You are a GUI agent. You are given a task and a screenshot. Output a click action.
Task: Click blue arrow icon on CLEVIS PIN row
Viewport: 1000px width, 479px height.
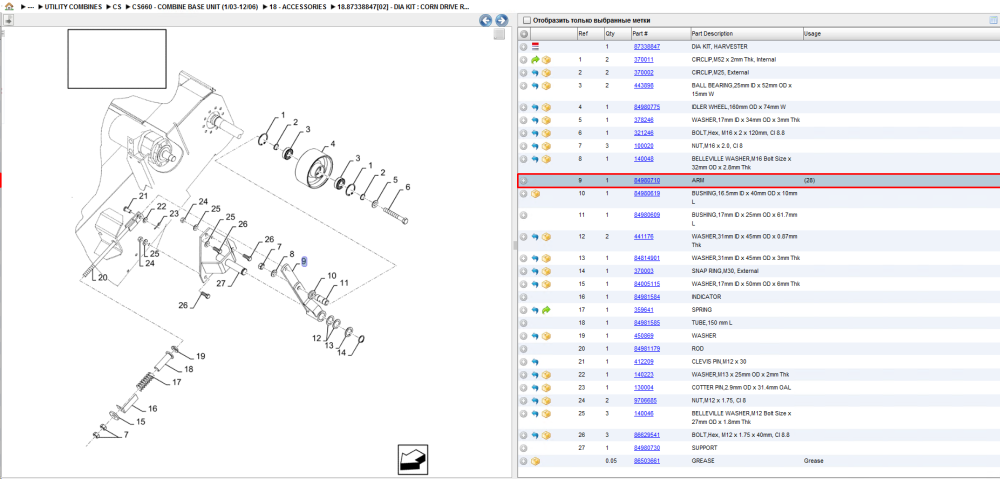536,362
